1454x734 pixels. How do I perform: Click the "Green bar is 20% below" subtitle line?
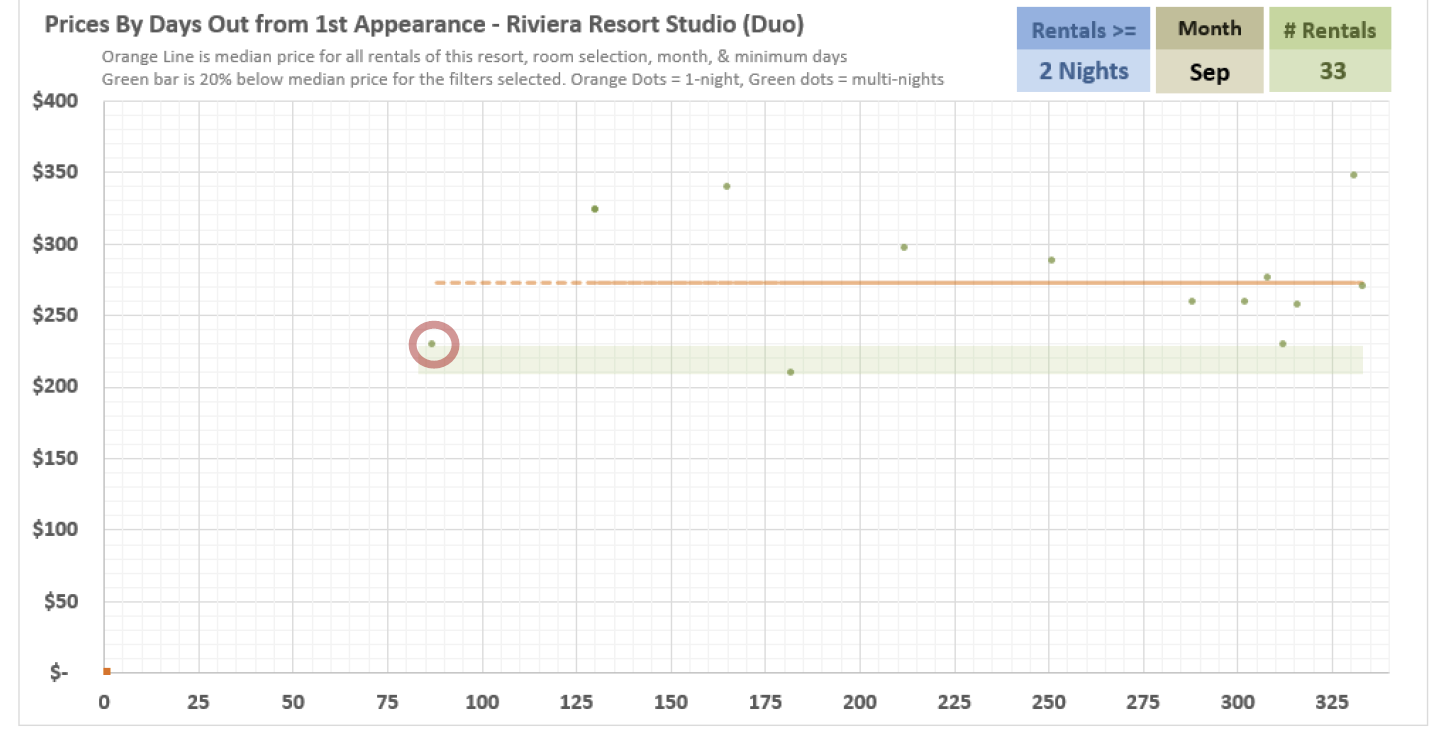pyautogui.click(x=522, y=79)
